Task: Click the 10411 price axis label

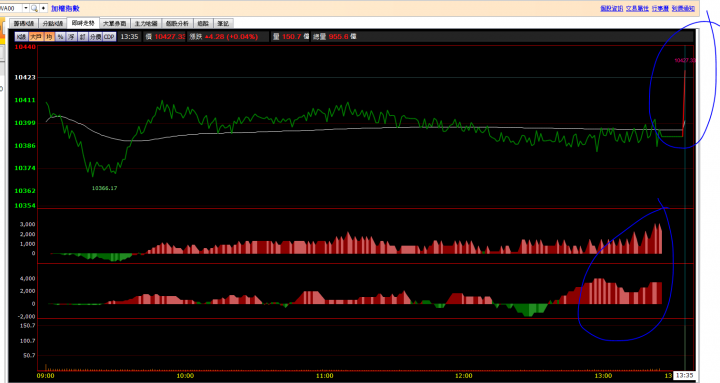Action: coord(25,100)
